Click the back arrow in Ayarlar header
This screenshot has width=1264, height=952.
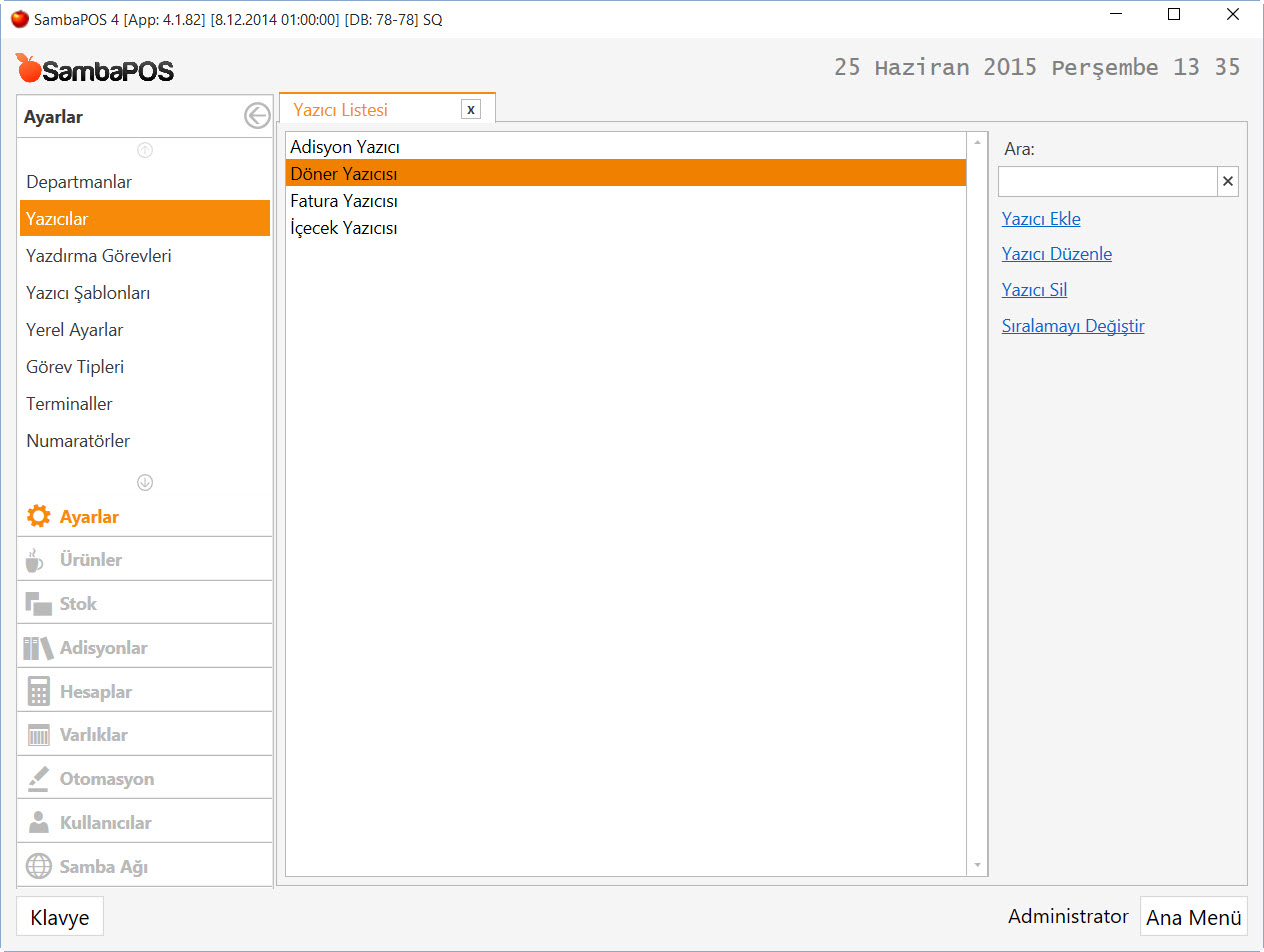click(x=257, y=116)
